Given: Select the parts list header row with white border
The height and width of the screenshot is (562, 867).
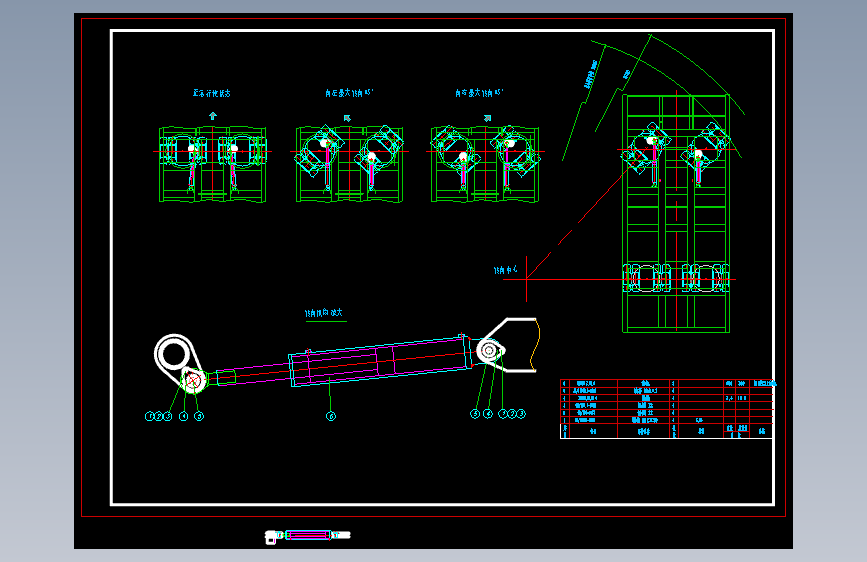Looking at the screenshot, I should click(666, 431).
